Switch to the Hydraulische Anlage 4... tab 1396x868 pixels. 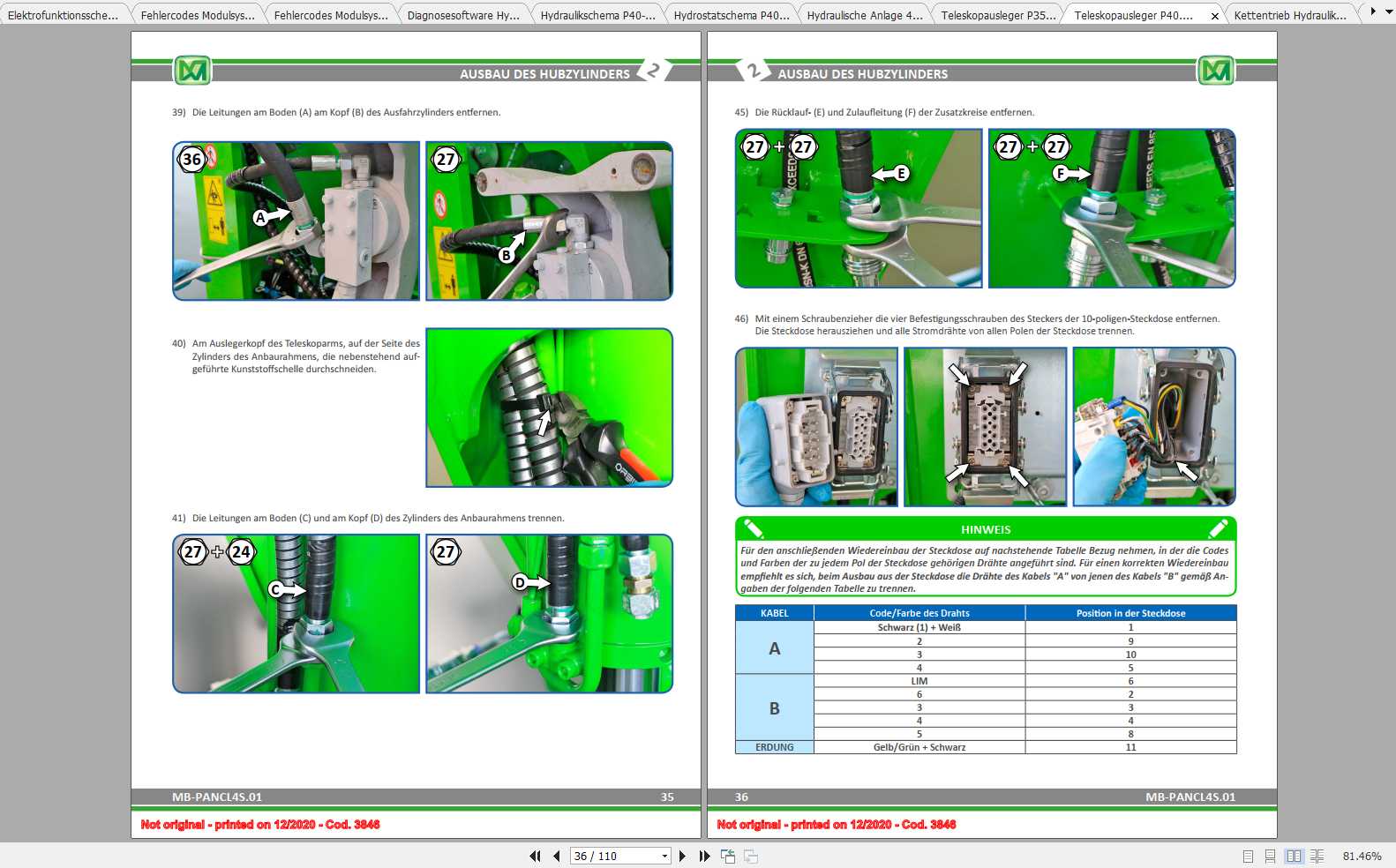864,15
